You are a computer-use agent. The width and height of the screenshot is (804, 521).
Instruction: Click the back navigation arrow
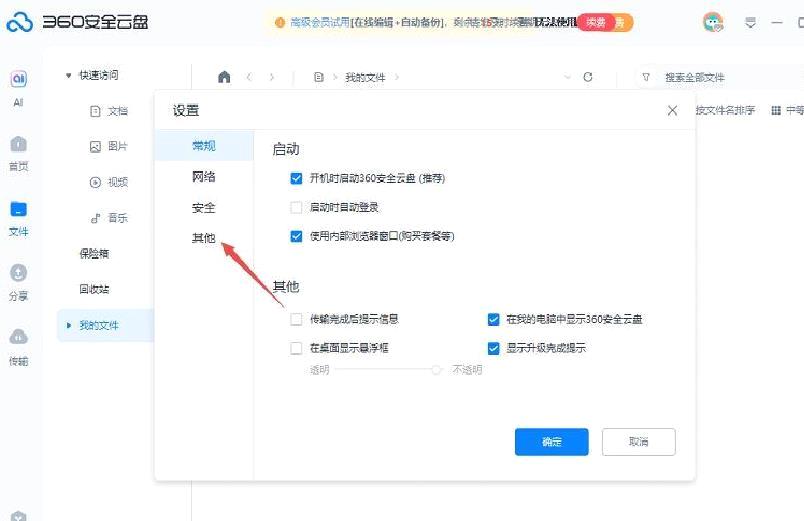249,77
